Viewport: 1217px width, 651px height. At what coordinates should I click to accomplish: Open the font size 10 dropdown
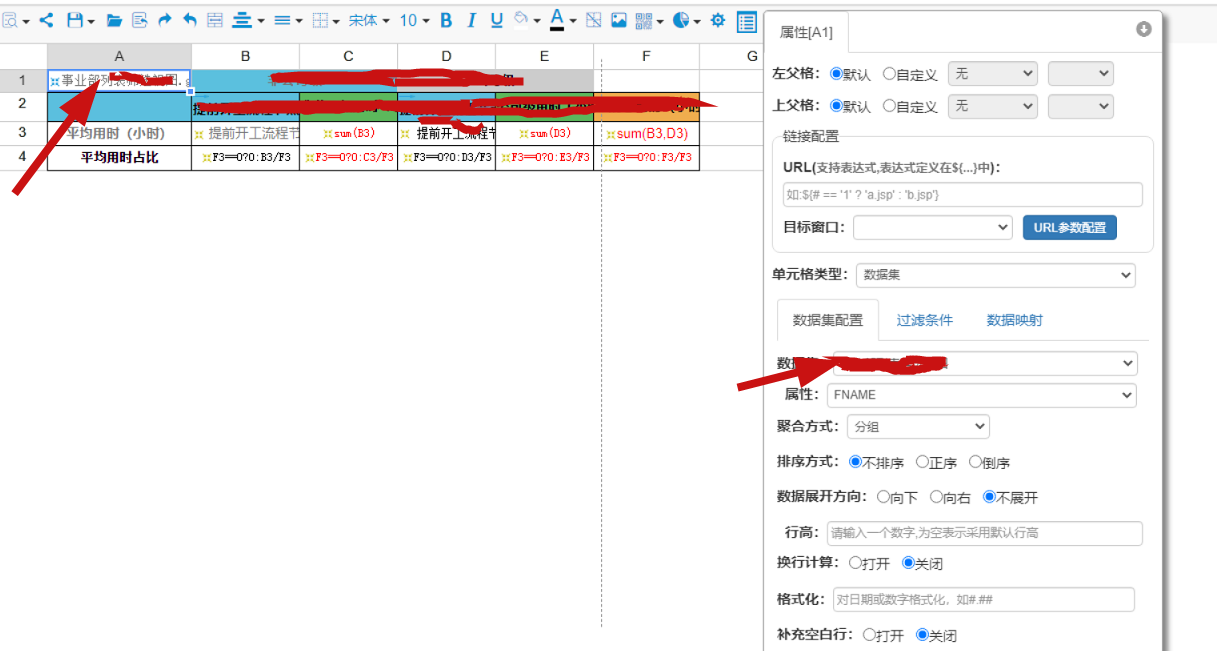(x=414, y=20)
